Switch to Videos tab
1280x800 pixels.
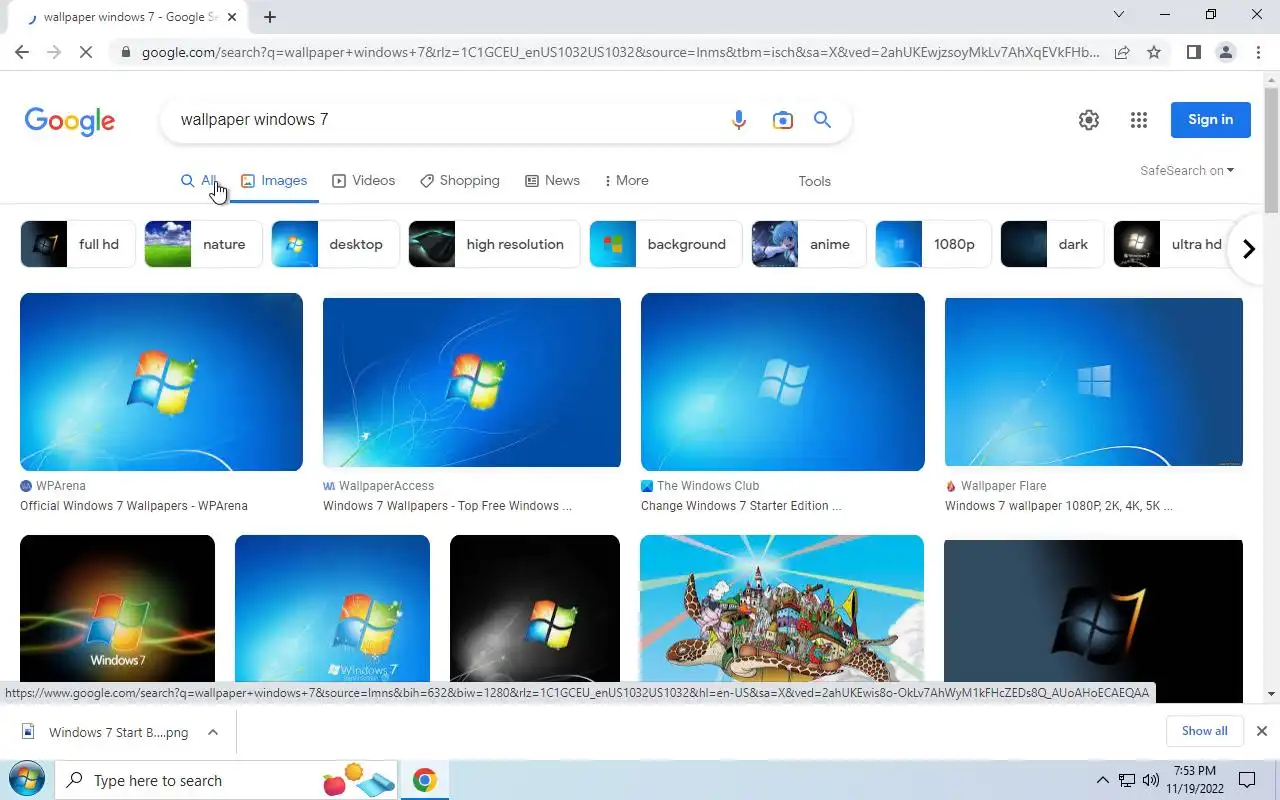[x=364, y=181]
